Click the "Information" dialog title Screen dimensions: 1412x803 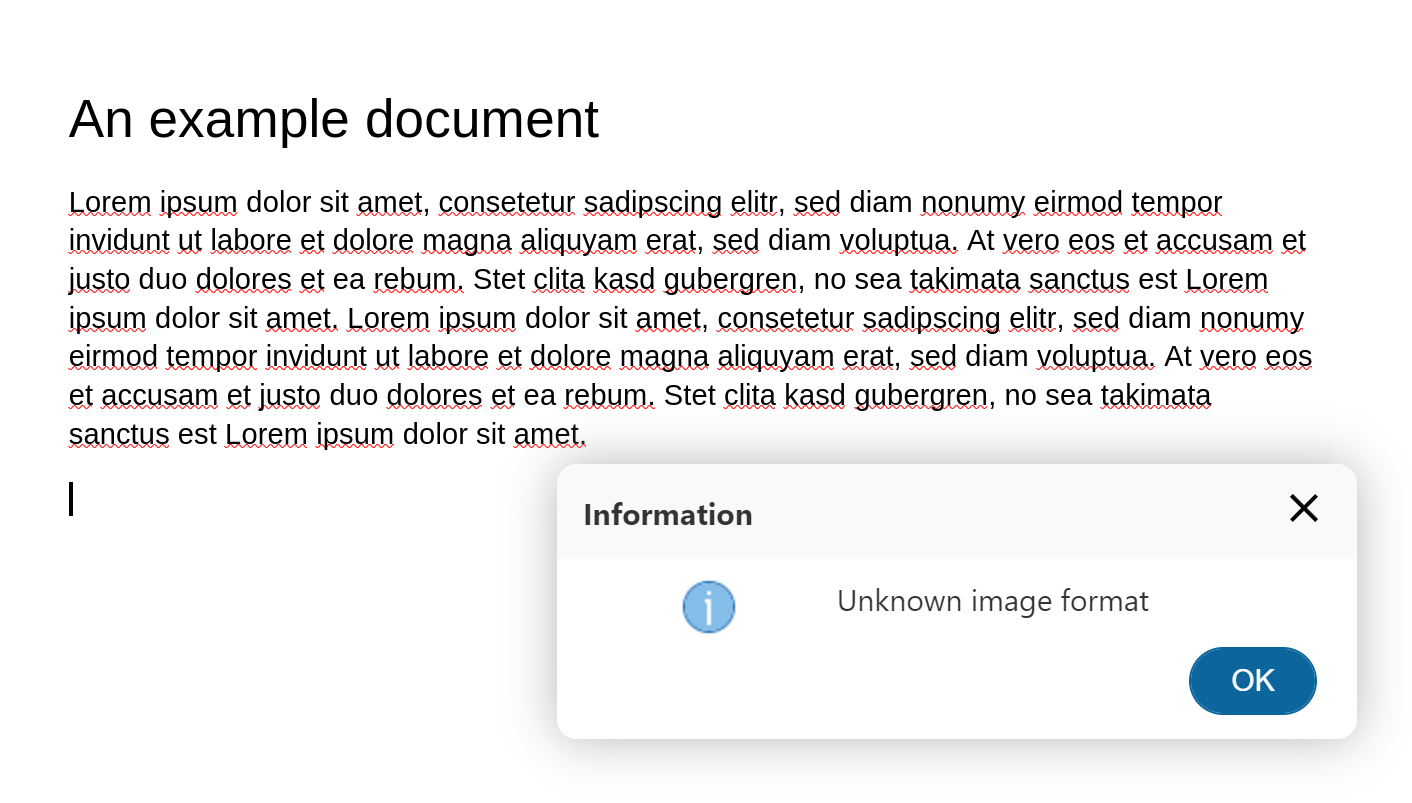point(667,515)
